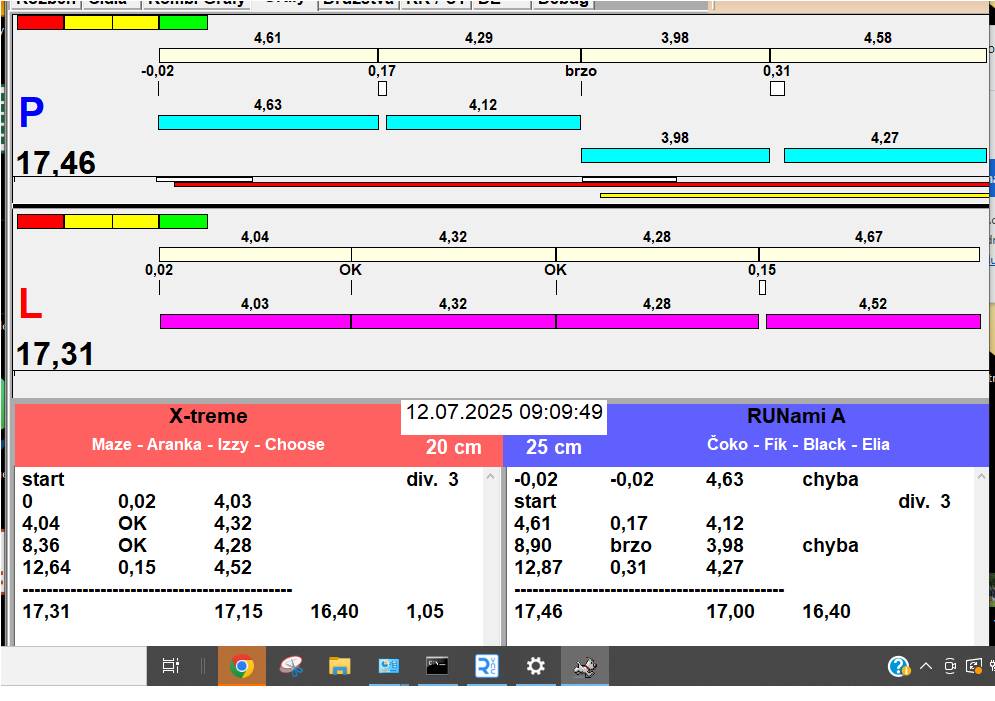Viewport: 995px width, 701px height.
Task: Click the 0,17 pass marker box in lane P
Action: coord(382,89)
